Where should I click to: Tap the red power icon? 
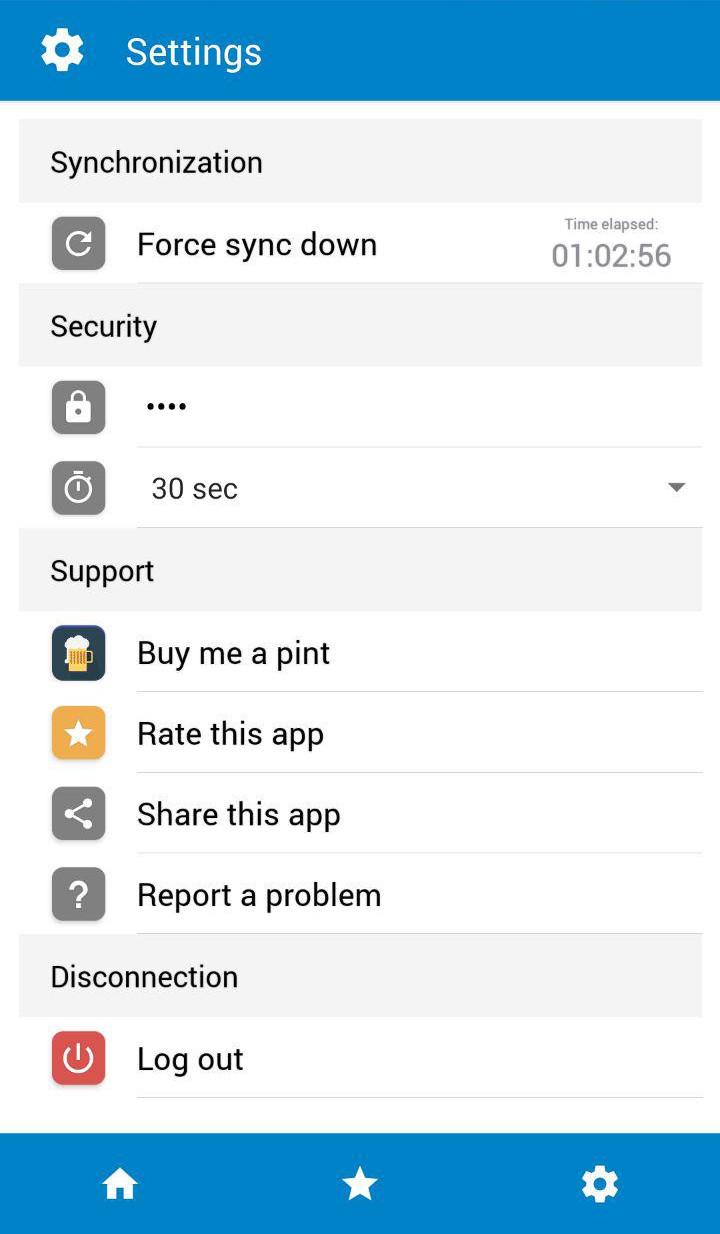(78, 1059)
